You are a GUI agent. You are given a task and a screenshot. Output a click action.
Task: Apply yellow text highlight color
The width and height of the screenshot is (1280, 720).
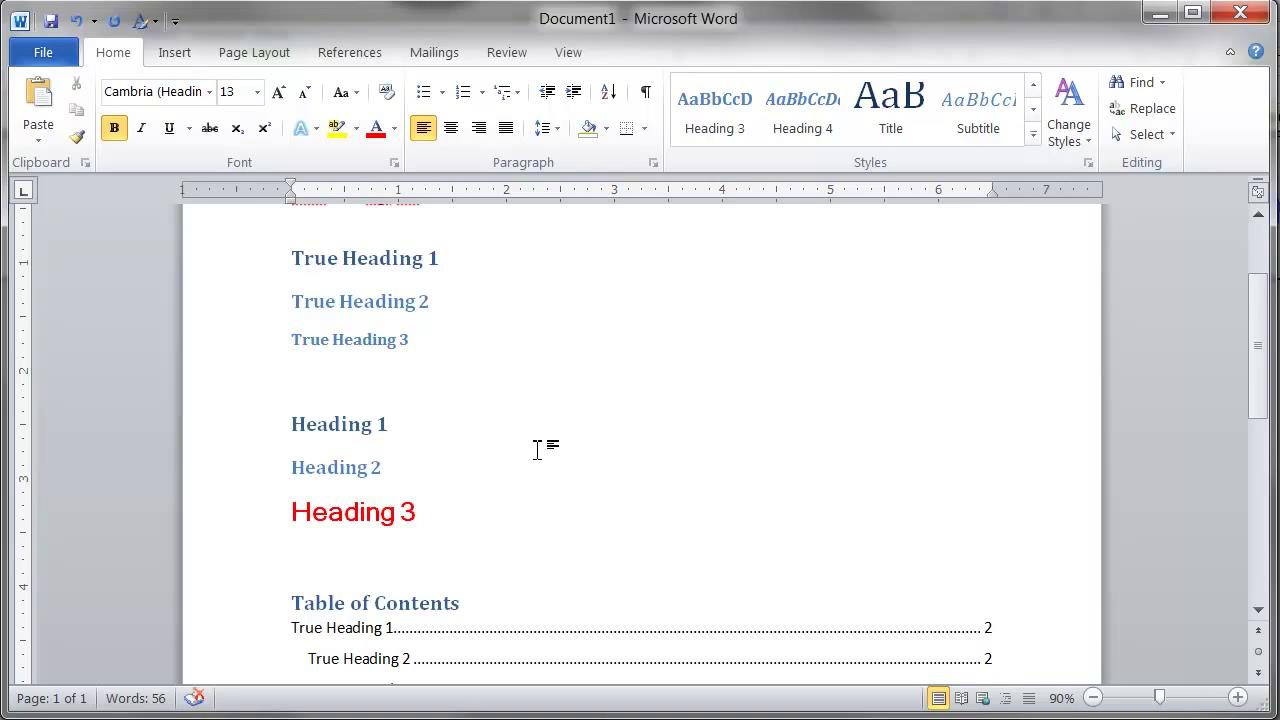point(337,128)
